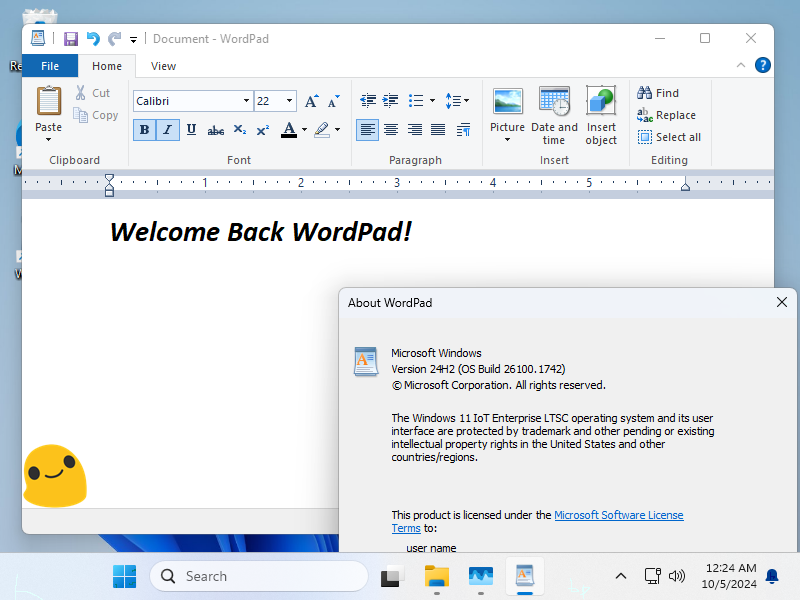
Task: Open File Explorer from the taskbar
Action: 437,577
